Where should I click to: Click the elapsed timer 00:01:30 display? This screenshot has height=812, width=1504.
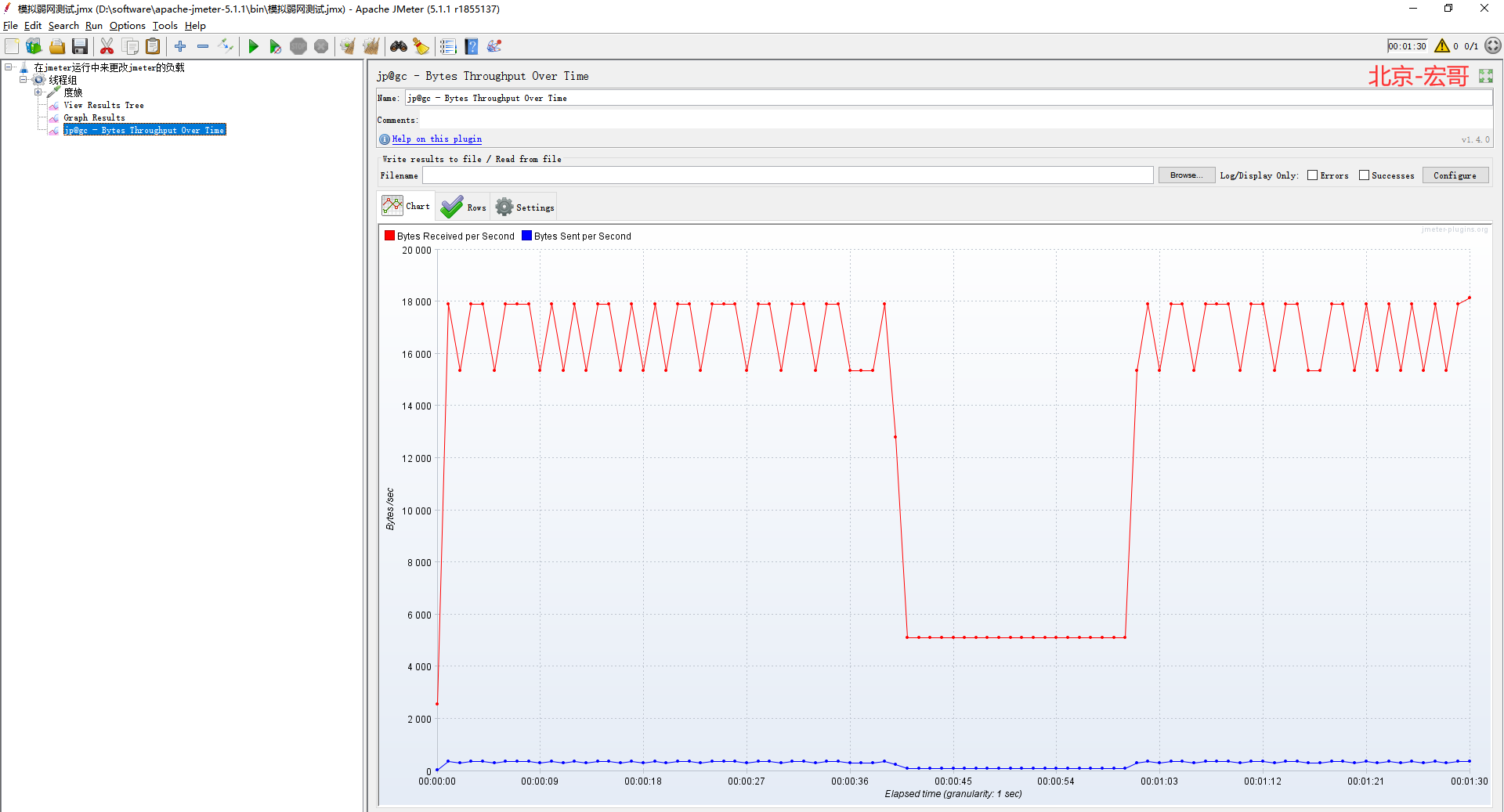pos(1407,46)
